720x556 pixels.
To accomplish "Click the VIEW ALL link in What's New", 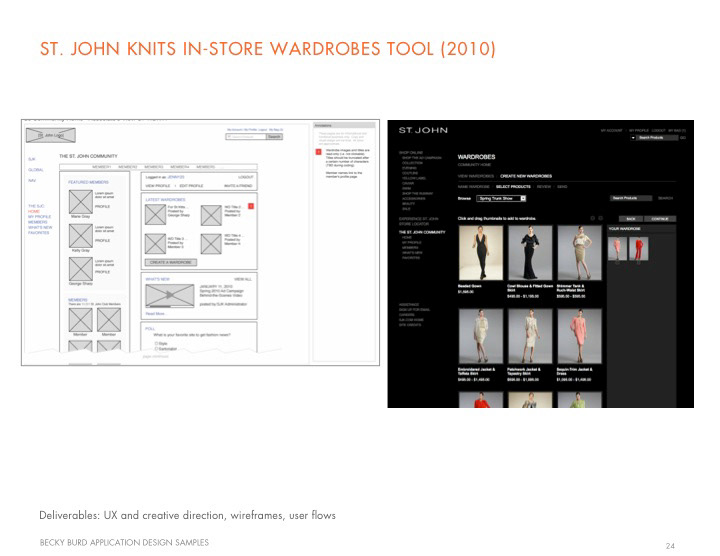I will pyautogui.click(x=242, y=279).
